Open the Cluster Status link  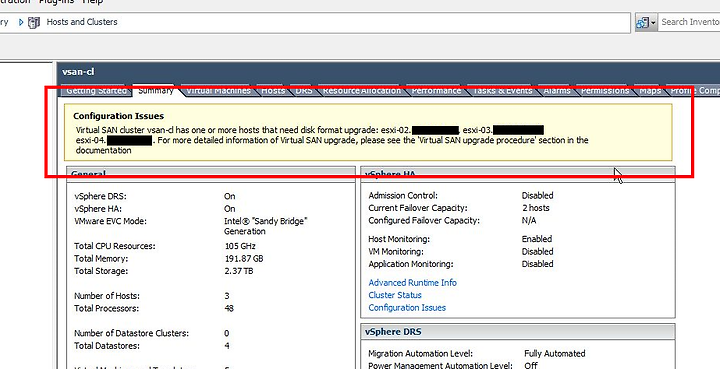pos(395,295)
